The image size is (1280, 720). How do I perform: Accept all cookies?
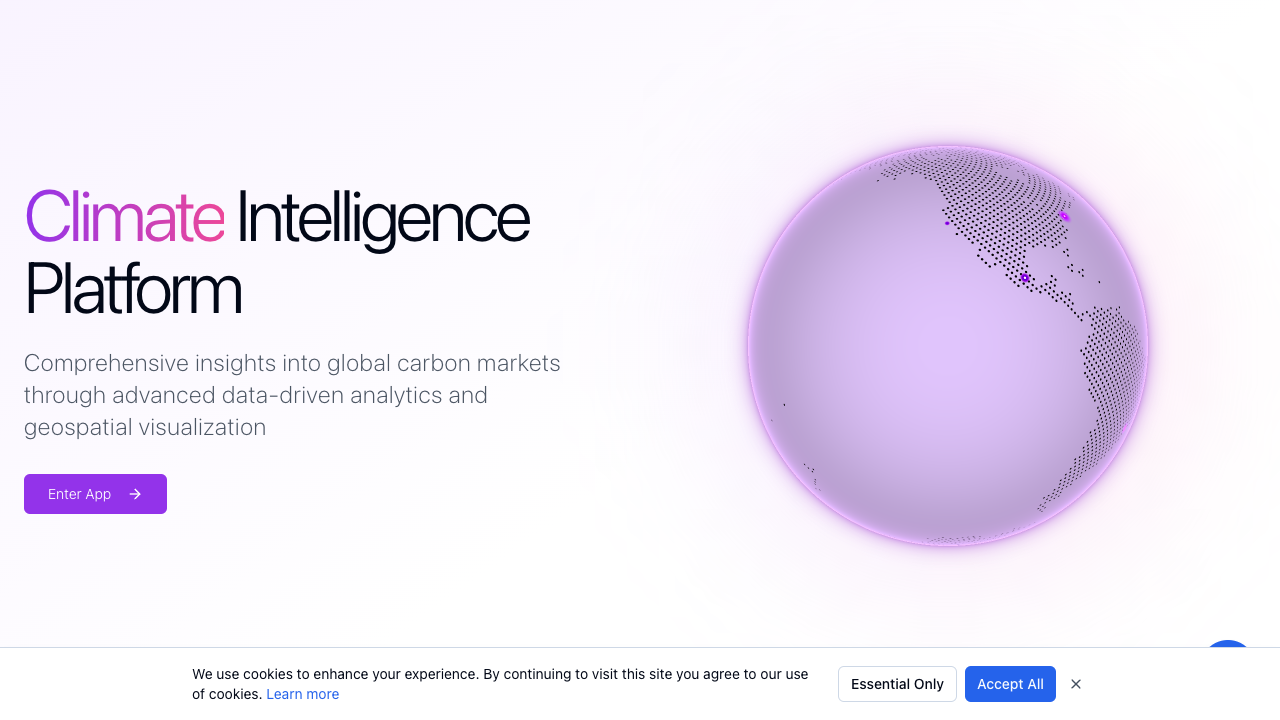coord(1010,684)
